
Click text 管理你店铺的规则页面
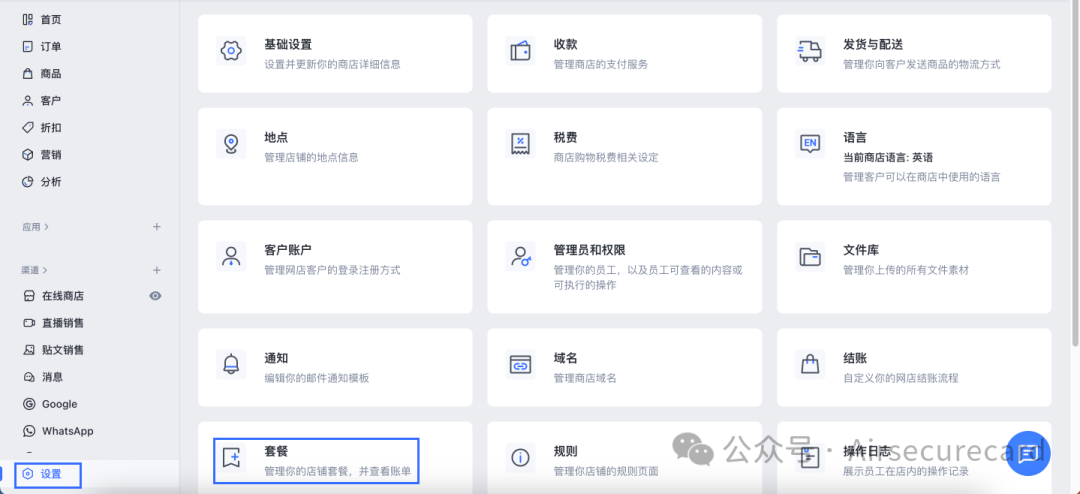[x=606, y=472]
